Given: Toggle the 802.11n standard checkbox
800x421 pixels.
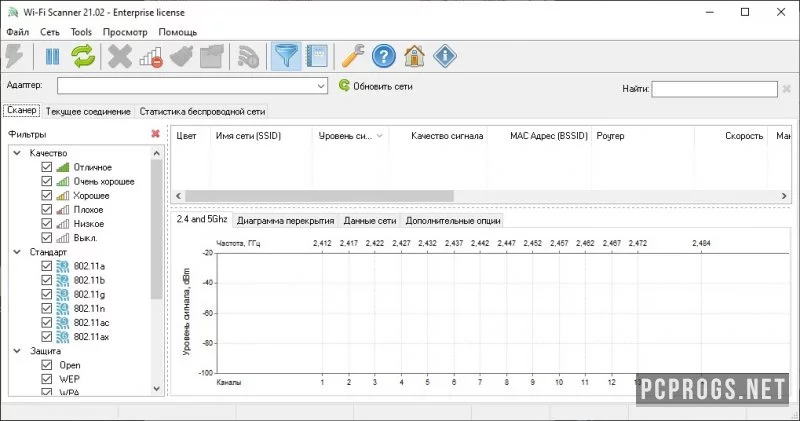Looking at the screenshot, I should pos(46,308).
